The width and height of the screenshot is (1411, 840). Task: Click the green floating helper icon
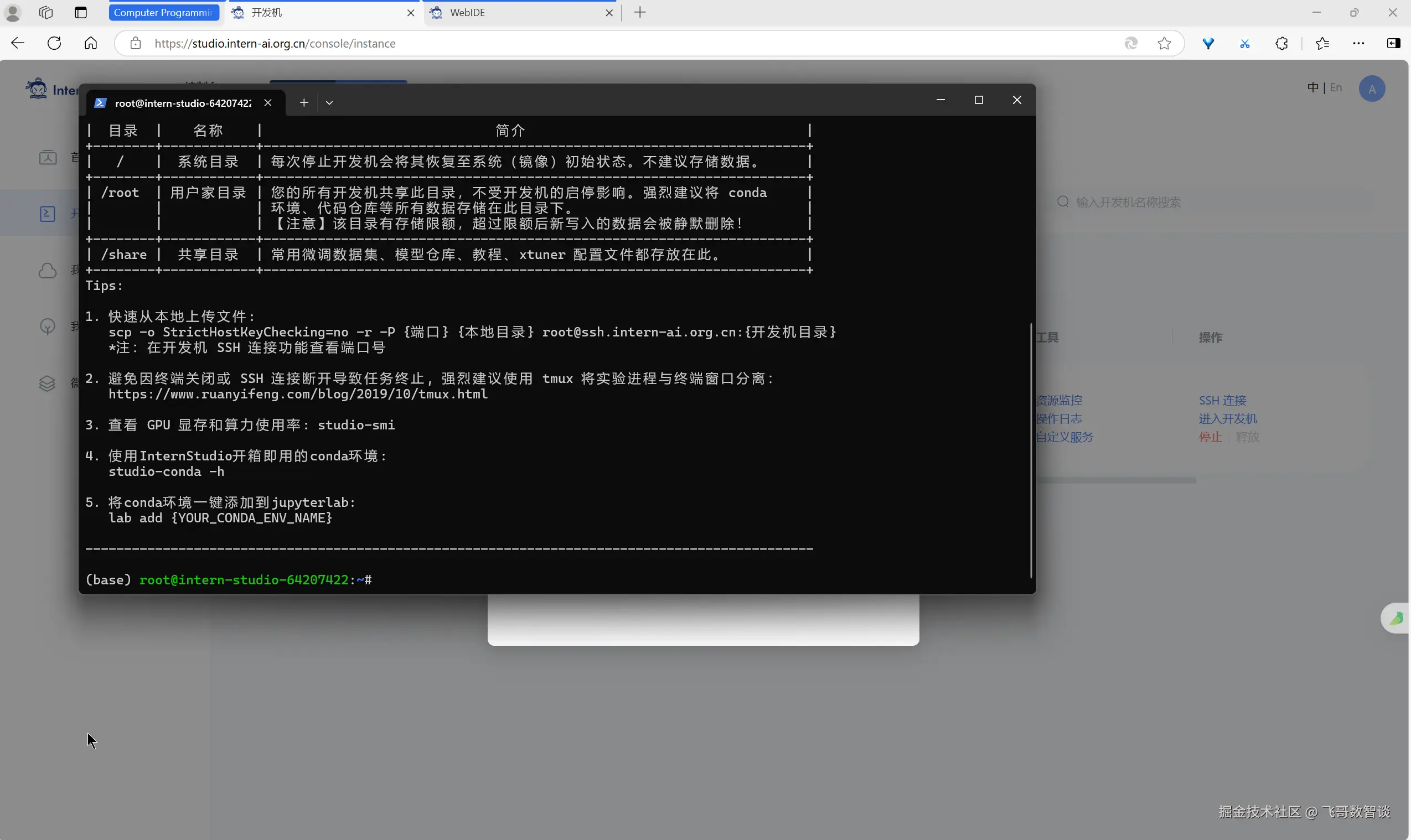tap(1396, 618)
